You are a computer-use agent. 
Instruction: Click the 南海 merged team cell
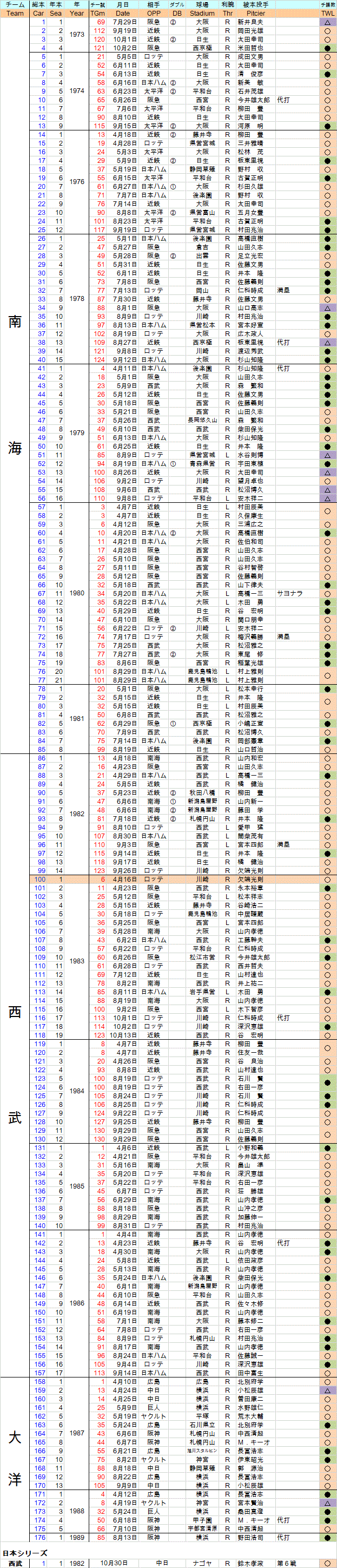pyautogui.click(x=15, y=385)
